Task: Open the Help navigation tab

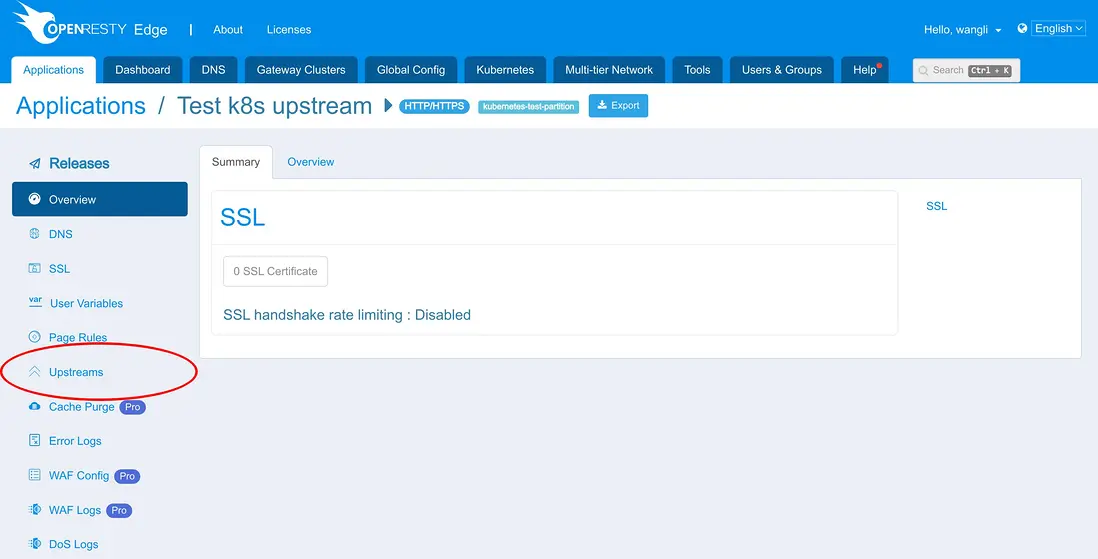Action: [x=865, y=70]
